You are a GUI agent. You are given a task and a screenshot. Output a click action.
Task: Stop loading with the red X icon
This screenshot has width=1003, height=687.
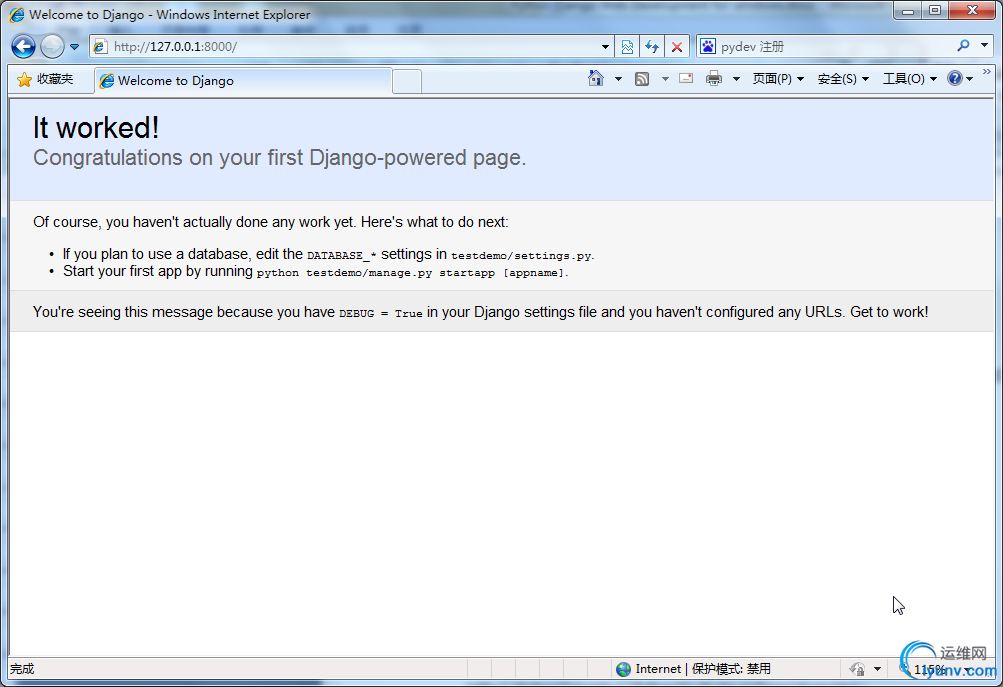click(x=677, y=47)
